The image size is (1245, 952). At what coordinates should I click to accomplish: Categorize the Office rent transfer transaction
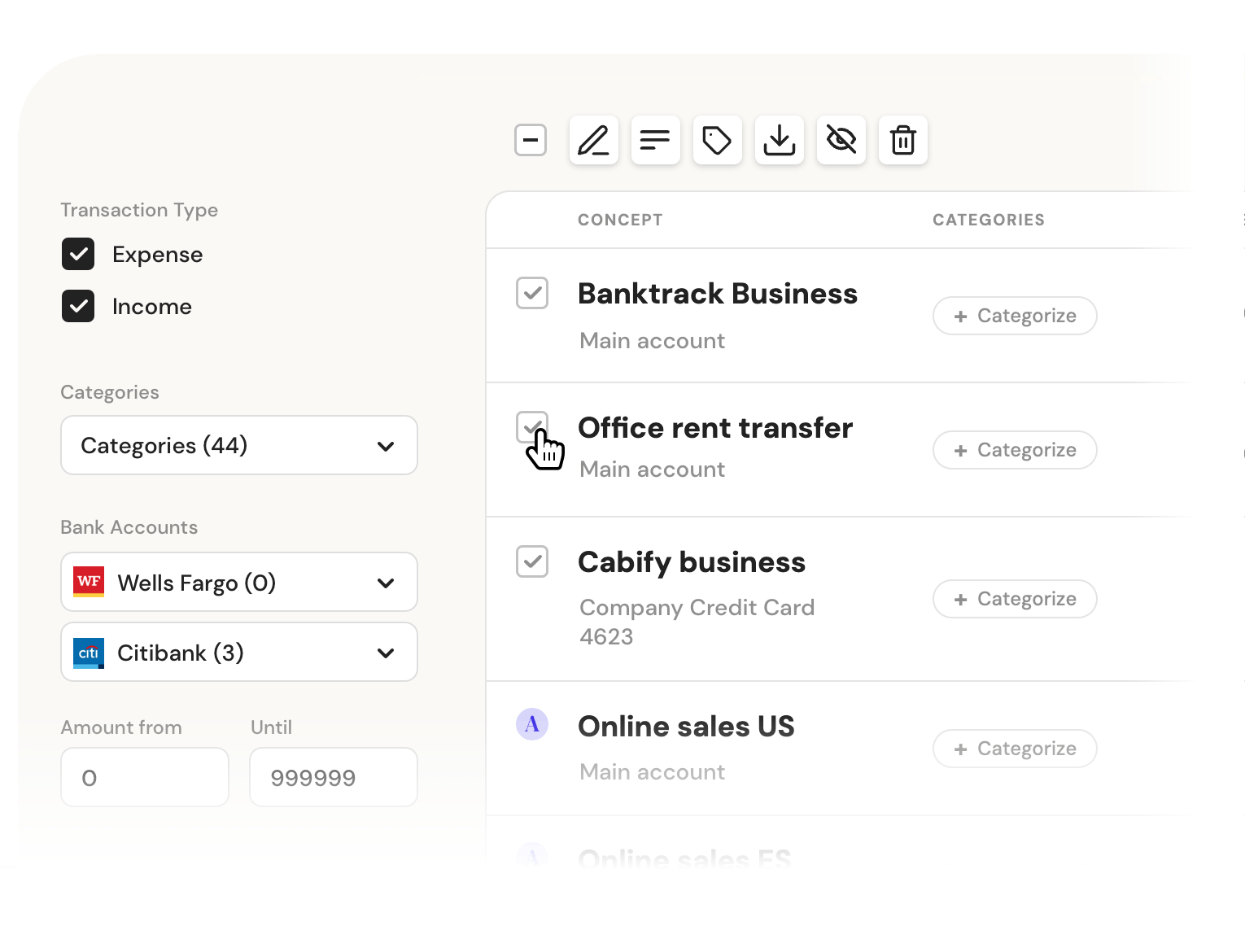1015,450
